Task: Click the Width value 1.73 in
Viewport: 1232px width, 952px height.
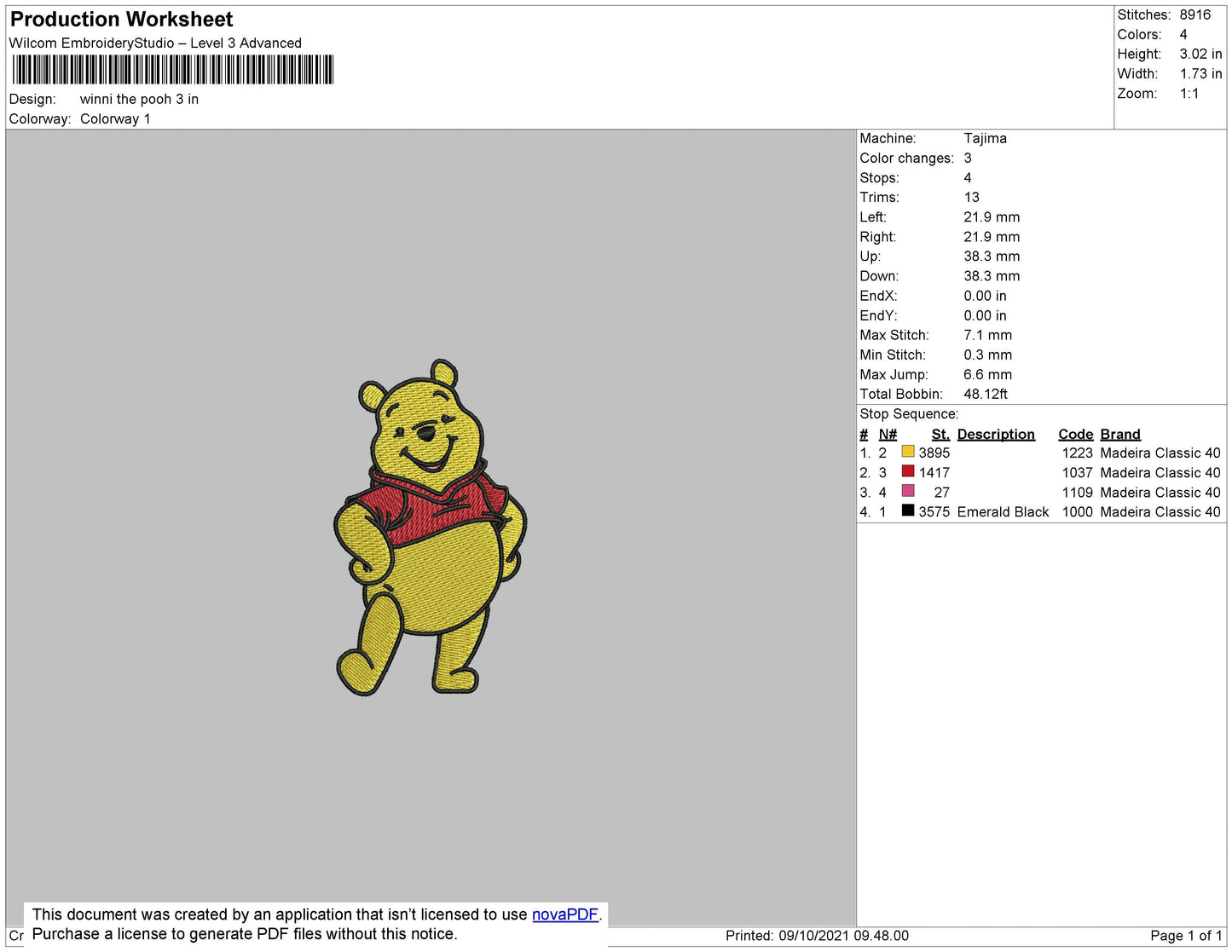Action: coord(1200,74)
